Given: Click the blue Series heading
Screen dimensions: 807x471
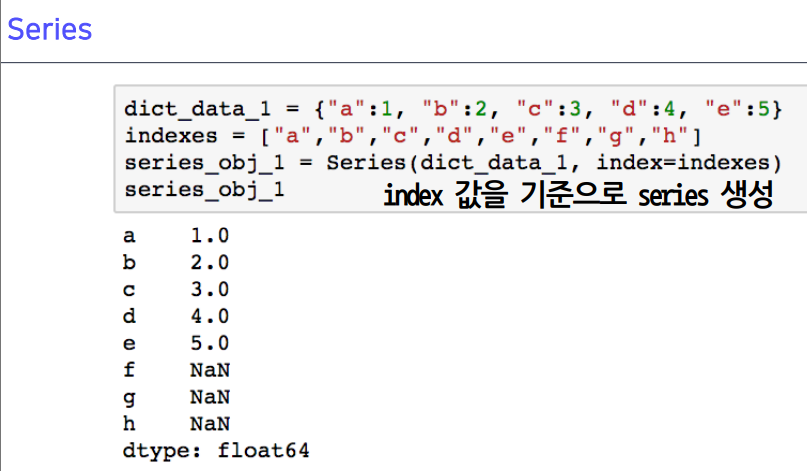Looking at the screenshot, I should click(x=50, y=29).
